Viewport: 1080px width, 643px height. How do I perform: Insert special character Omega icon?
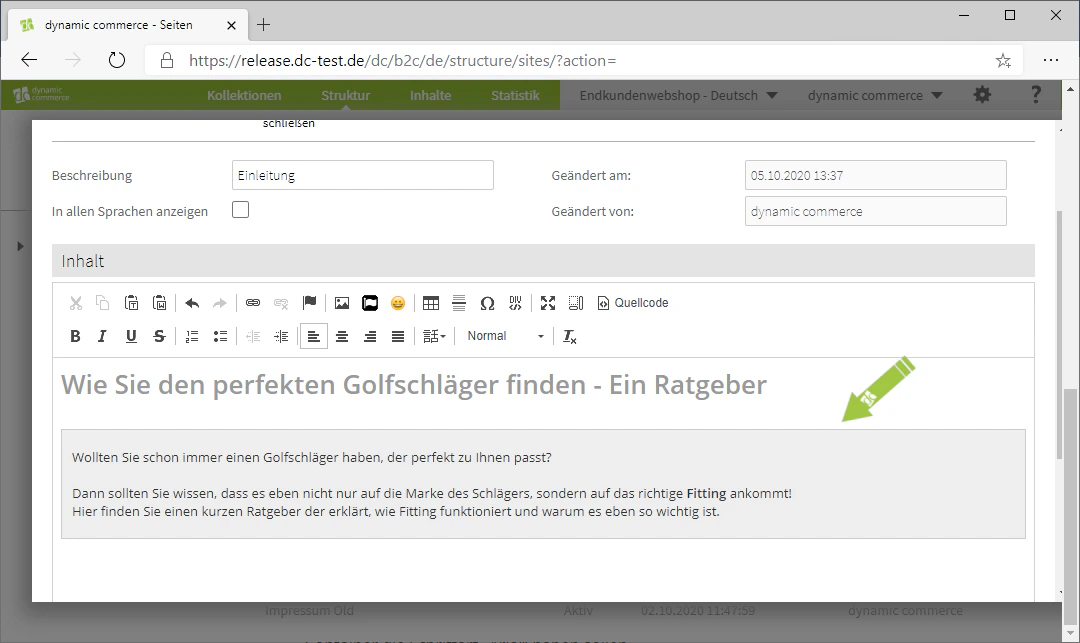tap(487, 303)
